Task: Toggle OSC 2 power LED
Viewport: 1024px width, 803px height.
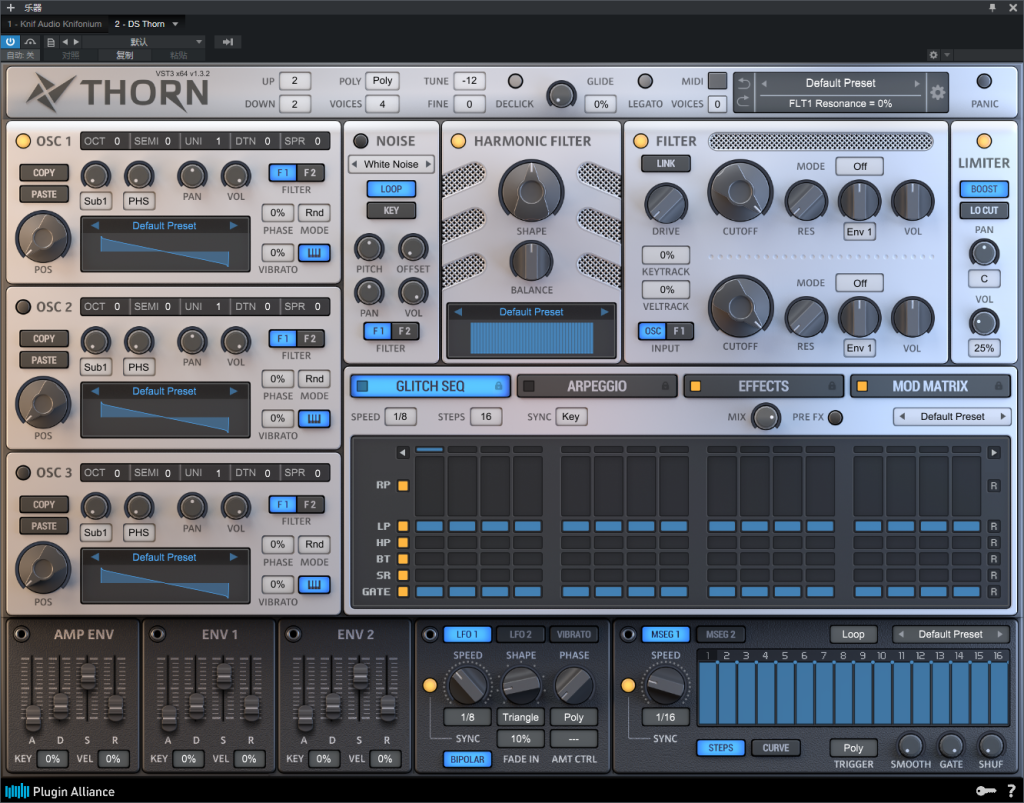Action: [23, 307]
